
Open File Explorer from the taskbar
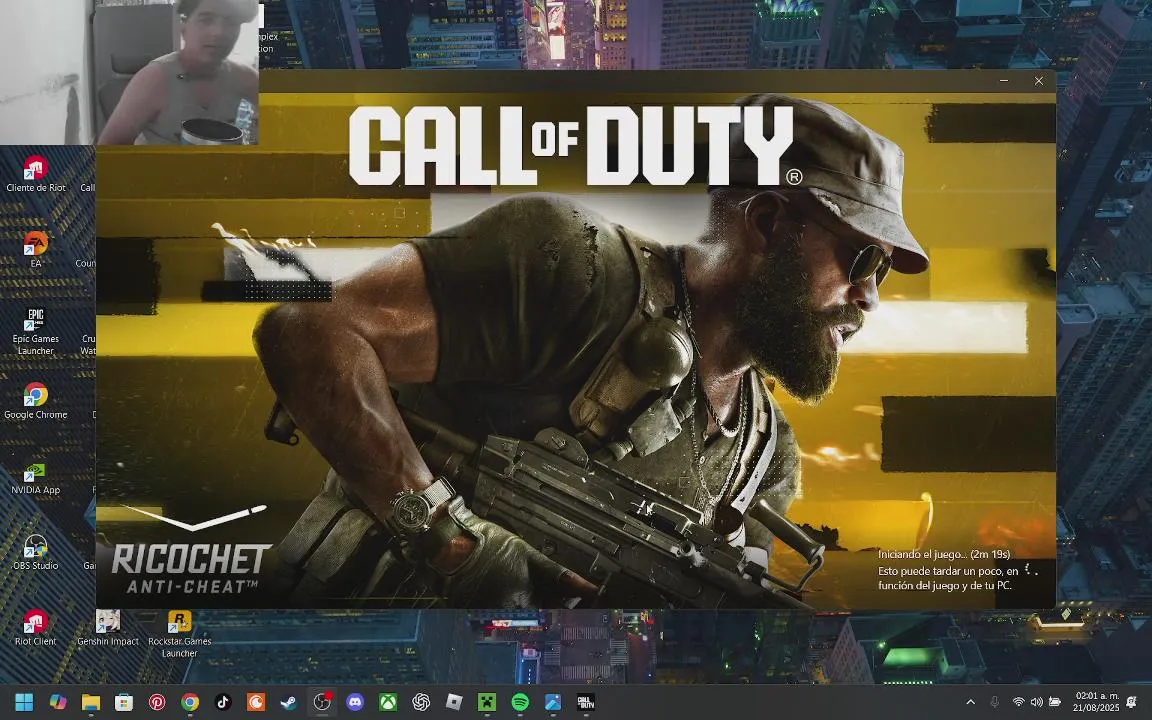90,702
